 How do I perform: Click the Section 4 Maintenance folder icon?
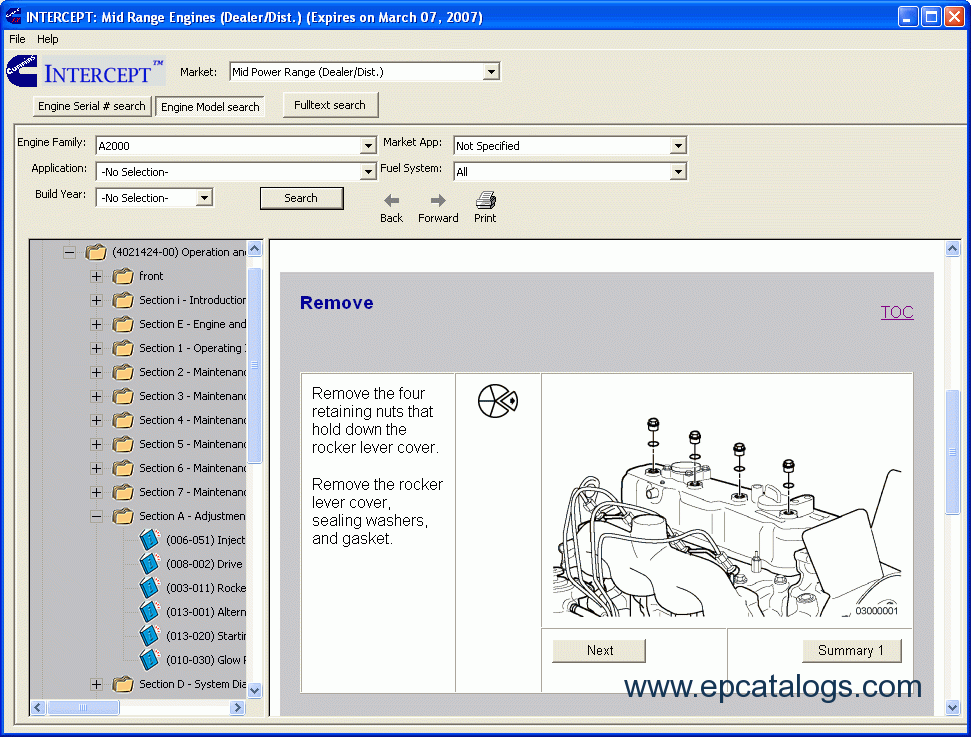(123, 420)
